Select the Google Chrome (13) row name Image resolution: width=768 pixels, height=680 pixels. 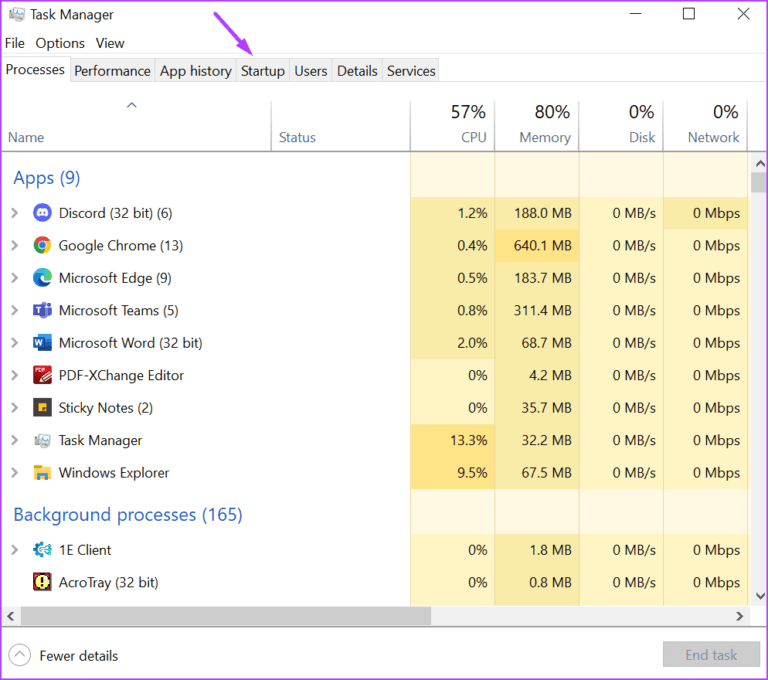tap(120, 245)
